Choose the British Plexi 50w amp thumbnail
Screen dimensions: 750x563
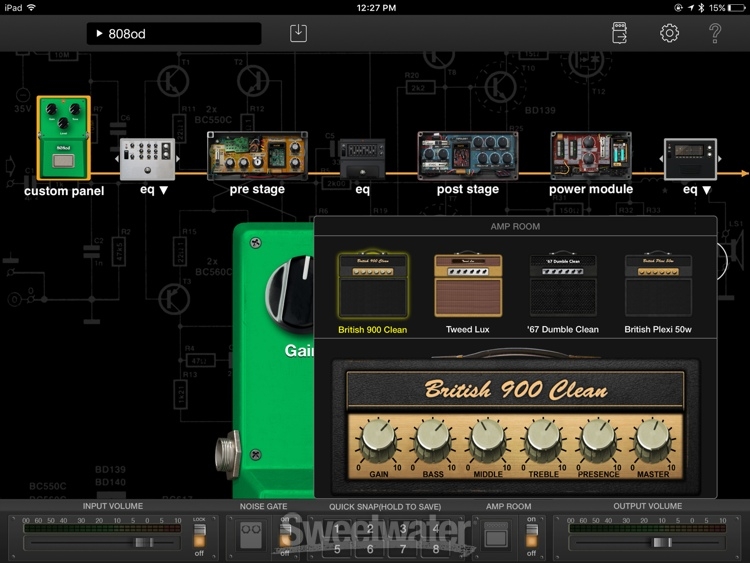pyautogui.click(x=658, y=286)
